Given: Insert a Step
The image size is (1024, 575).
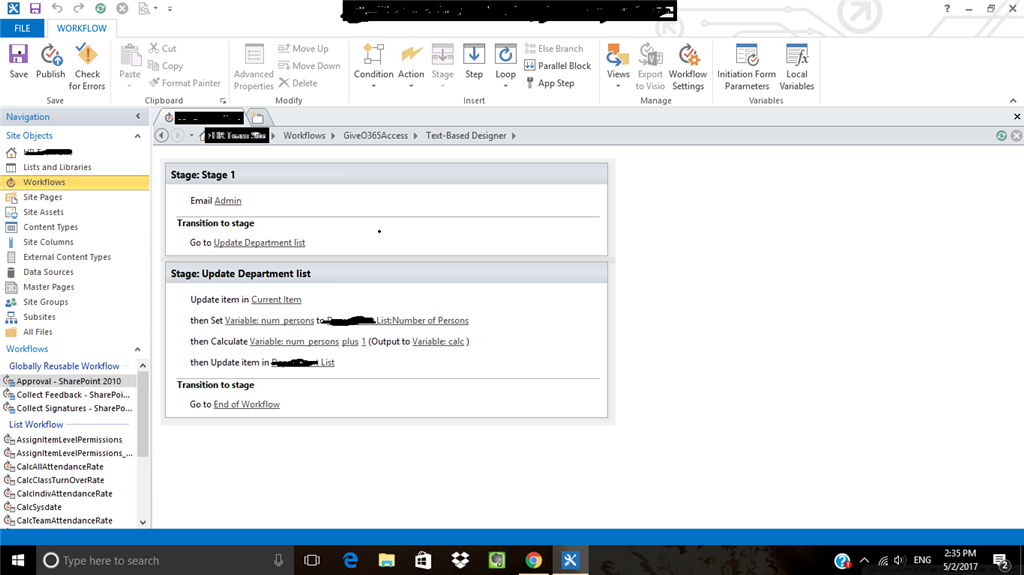Looking at the screenshot, I should click(474, 62).
